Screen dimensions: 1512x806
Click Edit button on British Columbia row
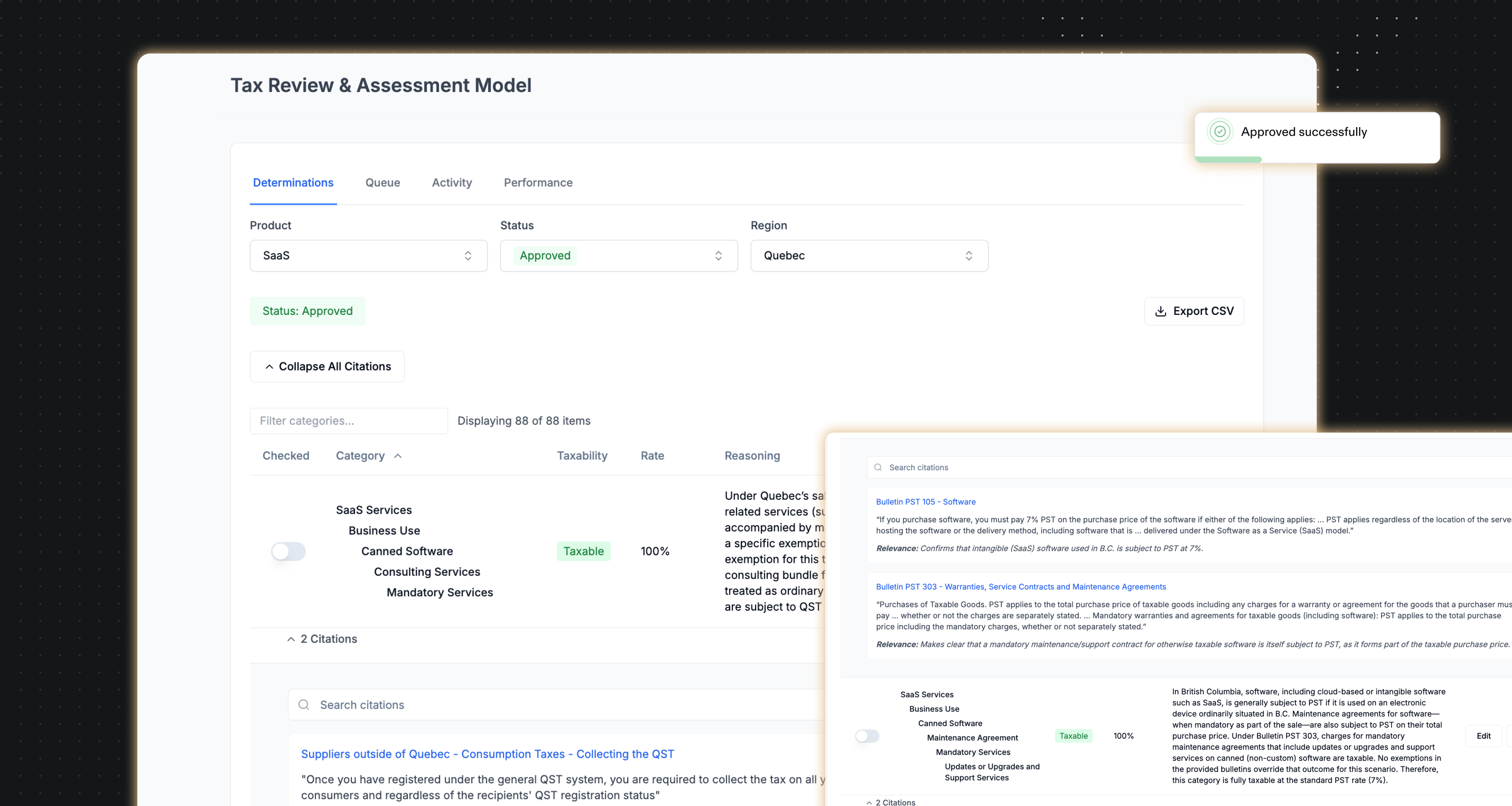[x=1483, y=735]
